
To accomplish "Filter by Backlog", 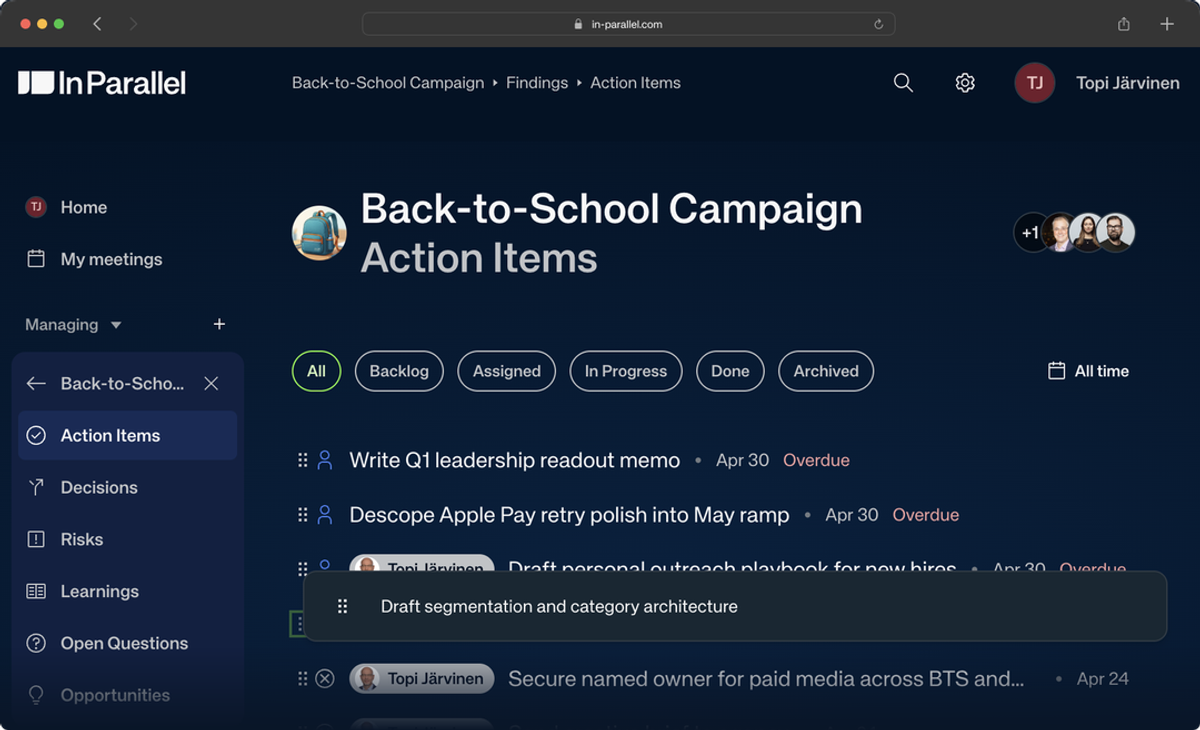I will point(399,371).
